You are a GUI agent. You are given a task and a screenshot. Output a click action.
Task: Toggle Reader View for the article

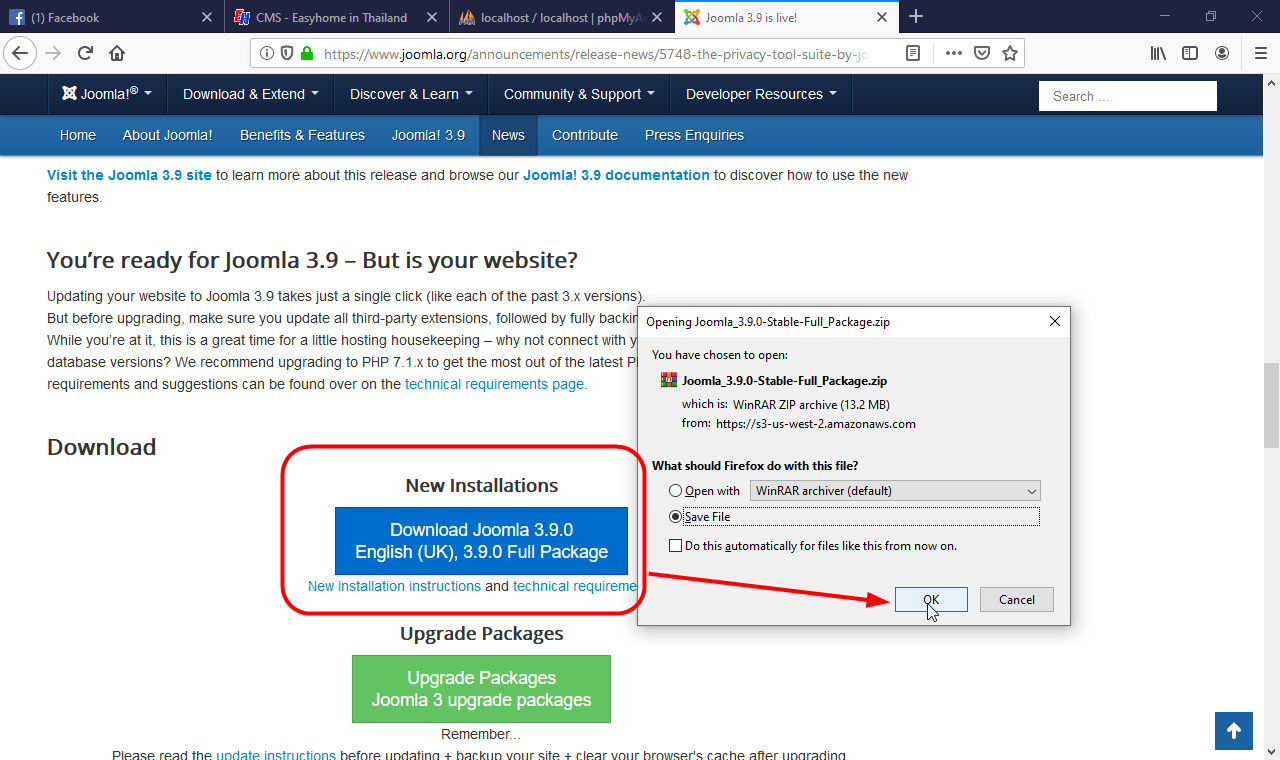coord(913,53)
